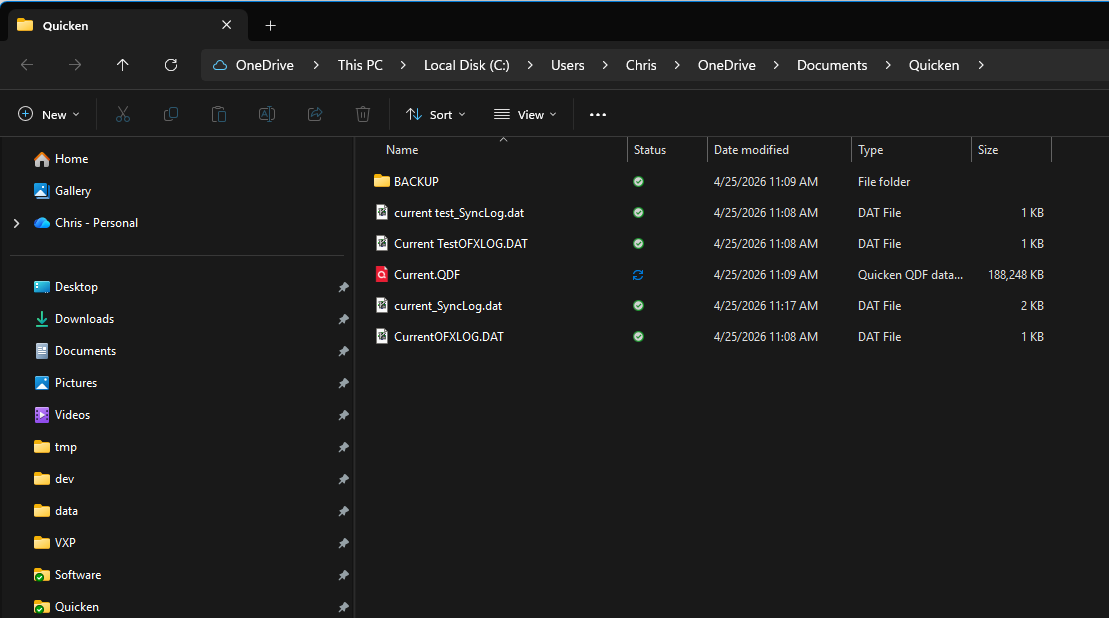The height and width of the screenshot is (618, 1109).
Task: Open the BACKUP folder
Action: coord(416,182)
